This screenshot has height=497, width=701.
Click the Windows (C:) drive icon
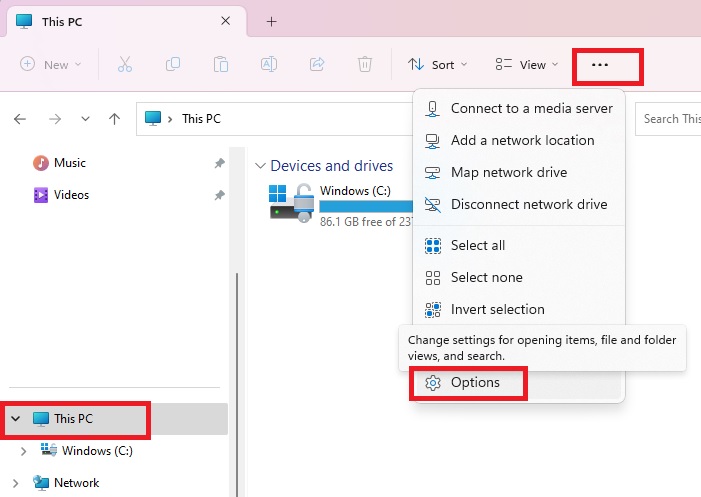coord(292,203)
